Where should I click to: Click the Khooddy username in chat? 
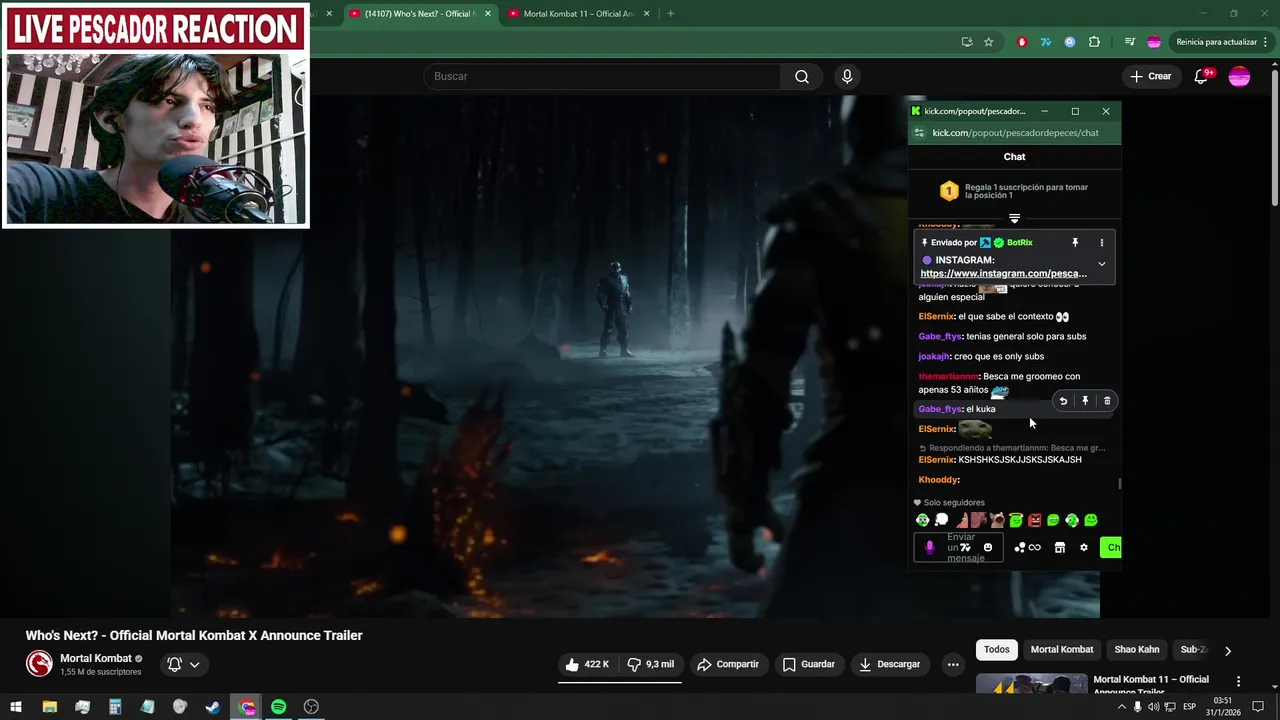click(x=938, y=480)
